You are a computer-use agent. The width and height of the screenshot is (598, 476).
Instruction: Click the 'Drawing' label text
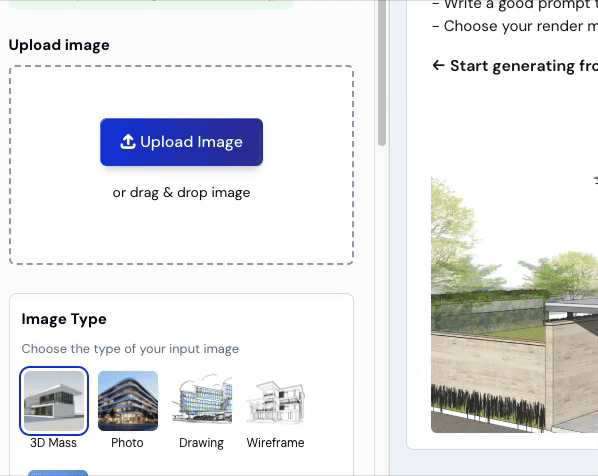(x=201, y=443)
